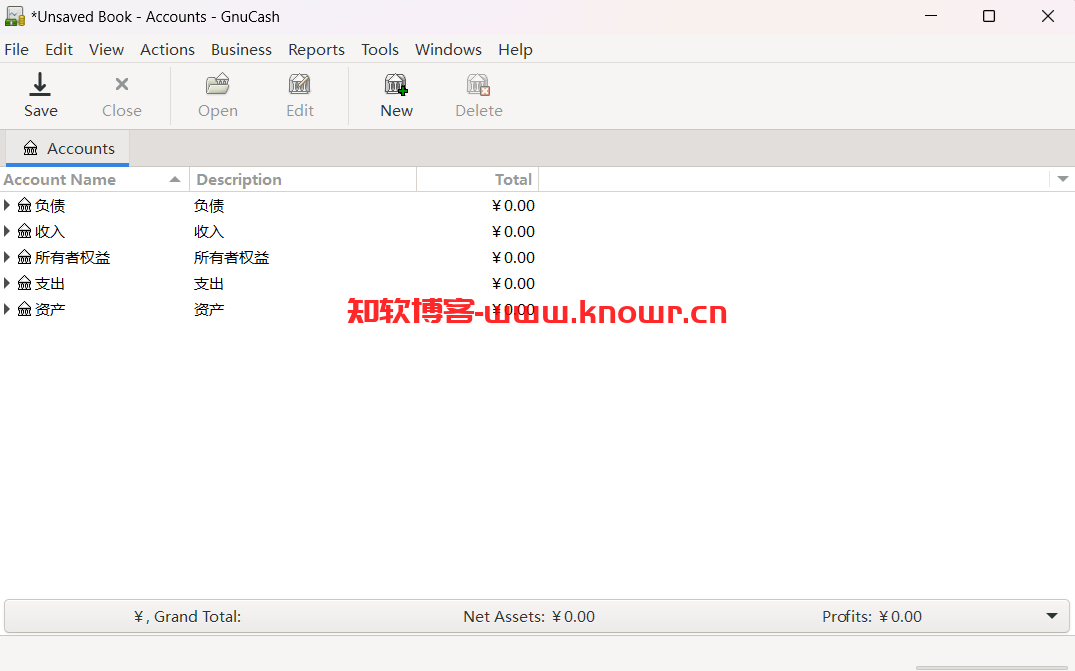1075x671 pixels.
Task: Expand the 负债 account tree
Action: tap(7, 205)
